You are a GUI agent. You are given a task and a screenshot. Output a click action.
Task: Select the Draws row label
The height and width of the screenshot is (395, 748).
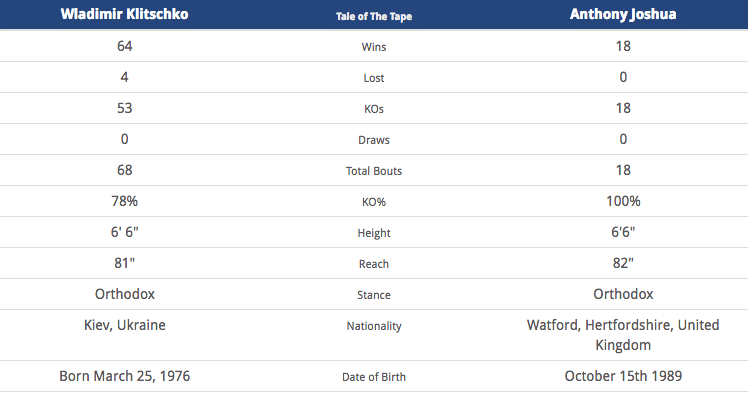374,140
